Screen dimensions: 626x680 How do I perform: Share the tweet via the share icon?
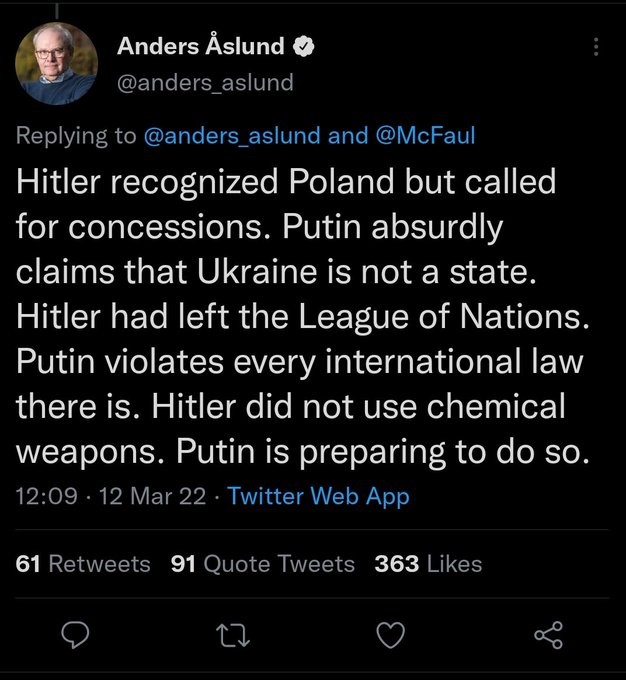pos(548,634)
